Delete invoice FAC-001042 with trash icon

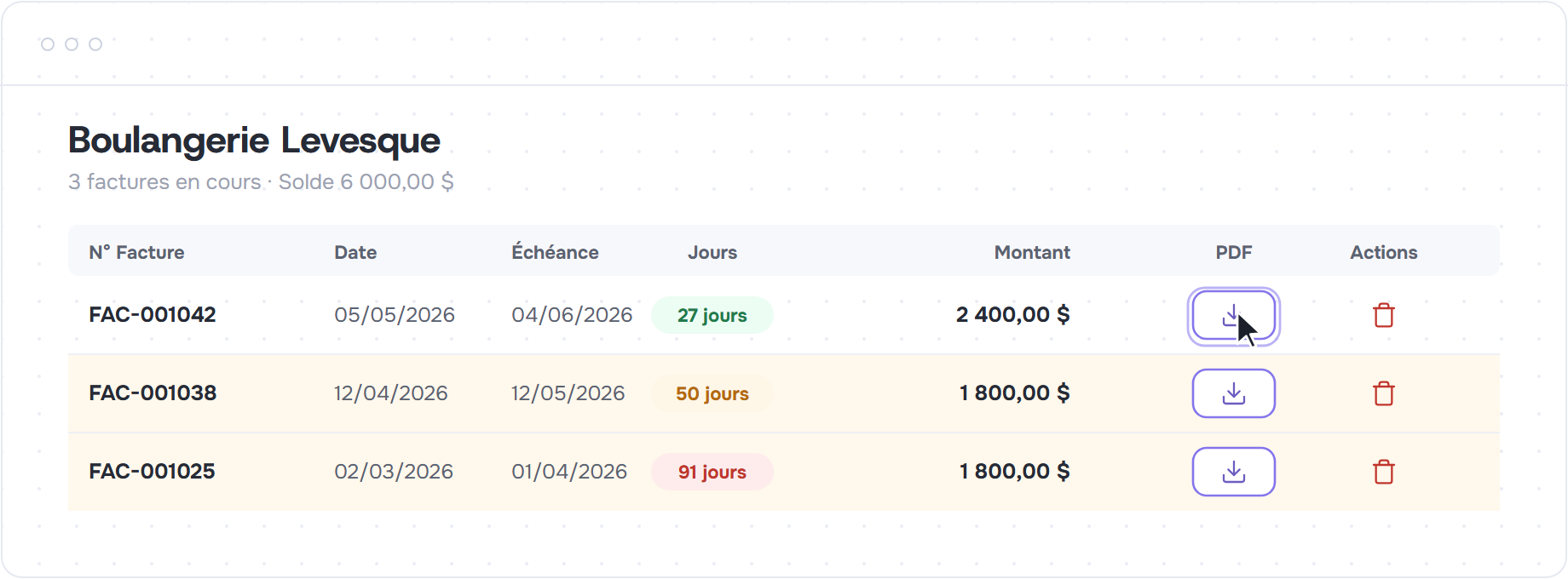pos(1384,315)
